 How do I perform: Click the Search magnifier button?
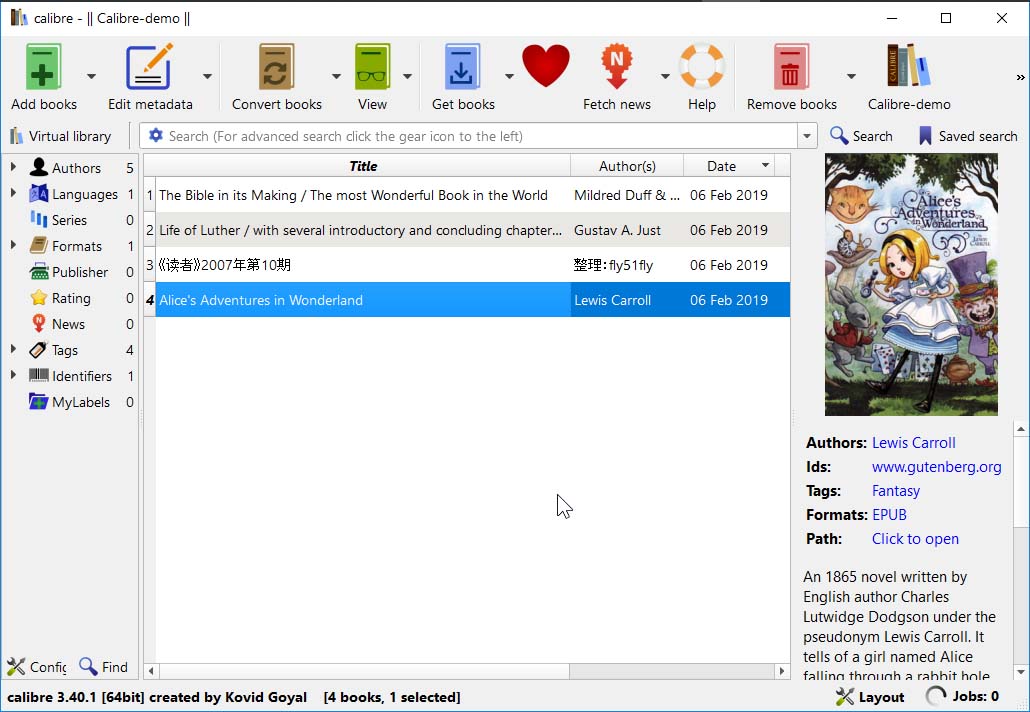[861, 136]
